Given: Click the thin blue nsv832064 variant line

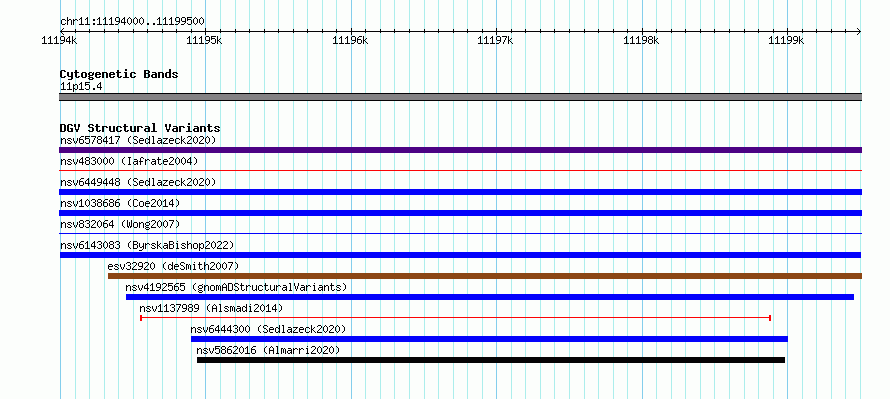Looking at the screenshot, I should click(x=460, y=233).
